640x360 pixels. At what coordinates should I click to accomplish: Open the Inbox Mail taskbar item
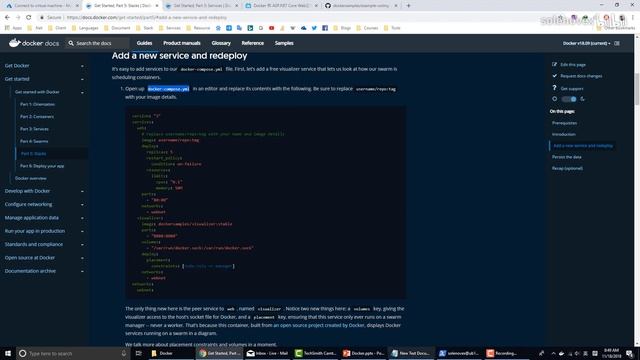[267, 353]
